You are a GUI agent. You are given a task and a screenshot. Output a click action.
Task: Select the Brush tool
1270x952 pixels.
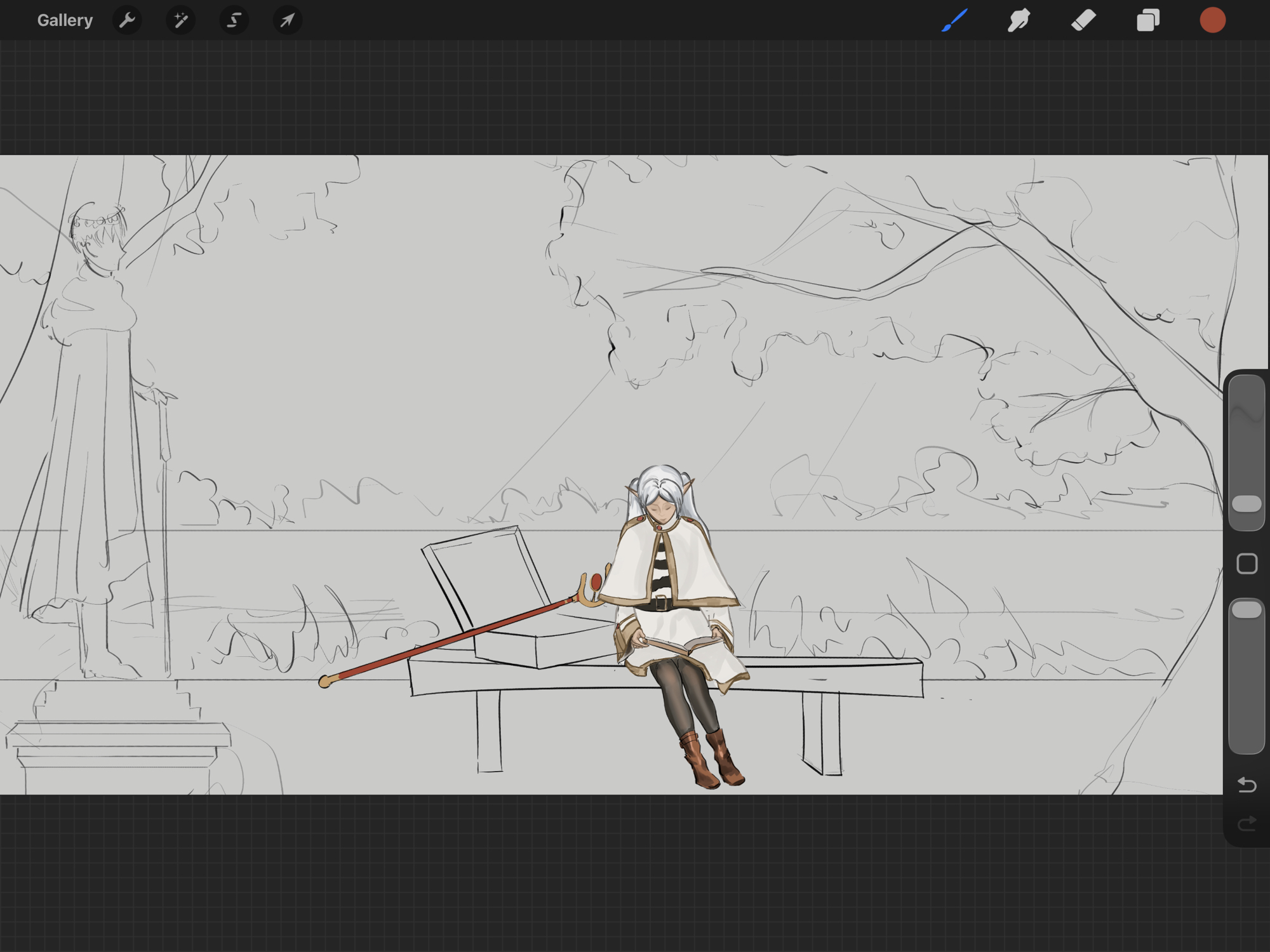coord(954,20)
